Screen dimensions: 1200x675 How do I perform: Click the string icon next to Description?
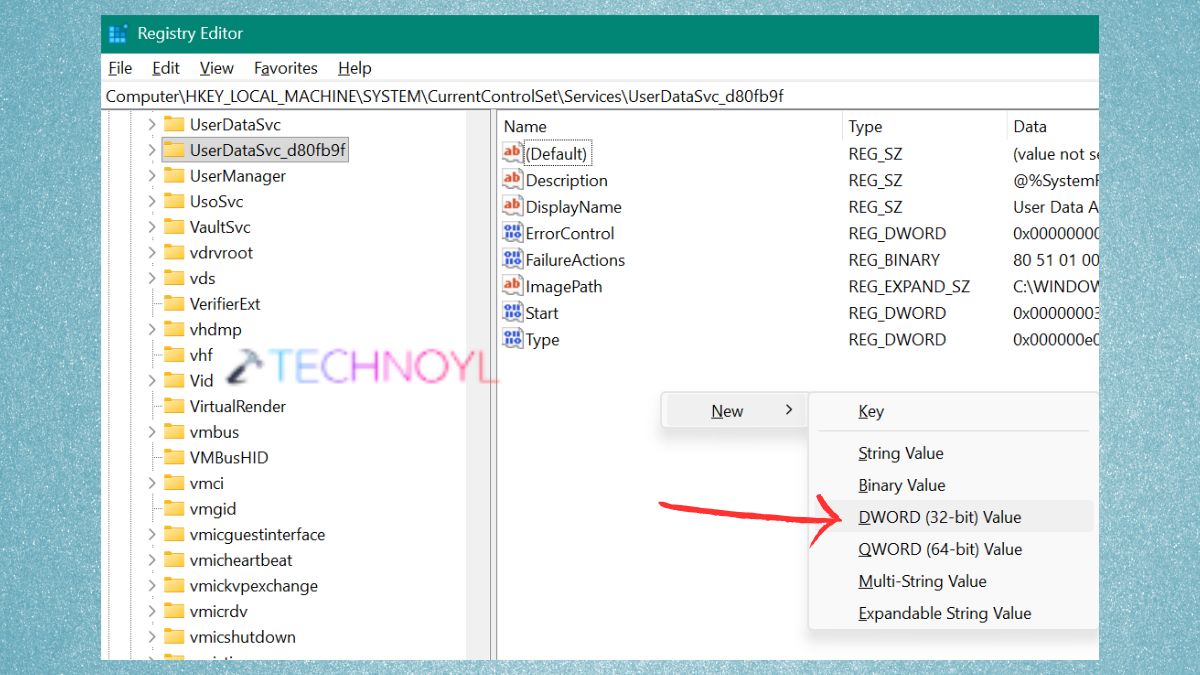click(x=513, y=180)
